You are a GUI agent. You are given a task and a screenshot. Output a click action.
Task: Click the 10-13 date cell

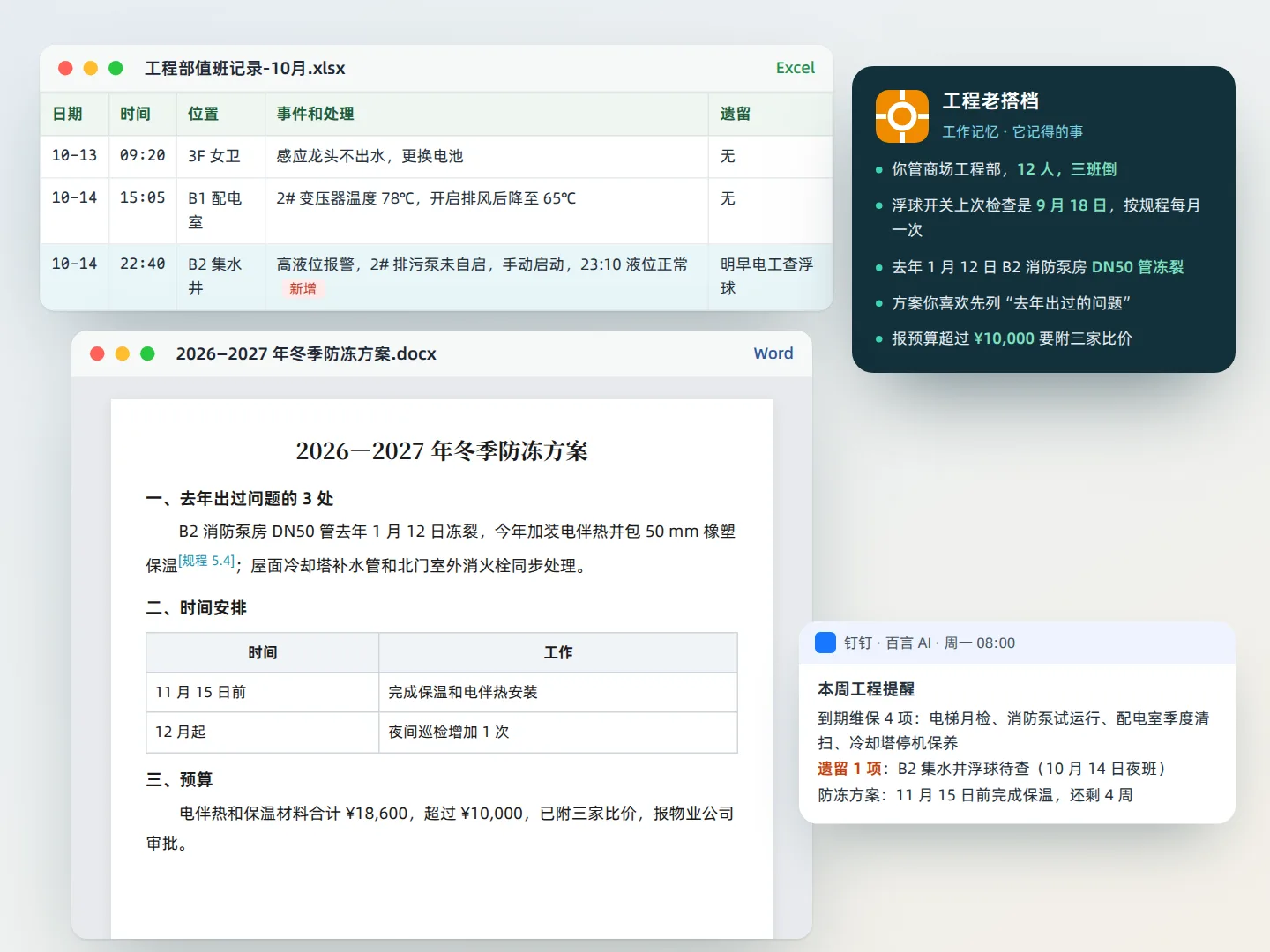tap(74, 156)
